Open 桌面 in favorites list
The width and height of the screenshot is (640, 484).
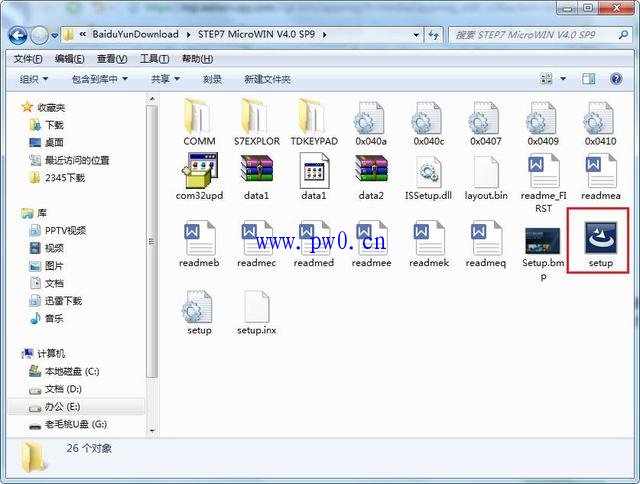pos(55,143)
